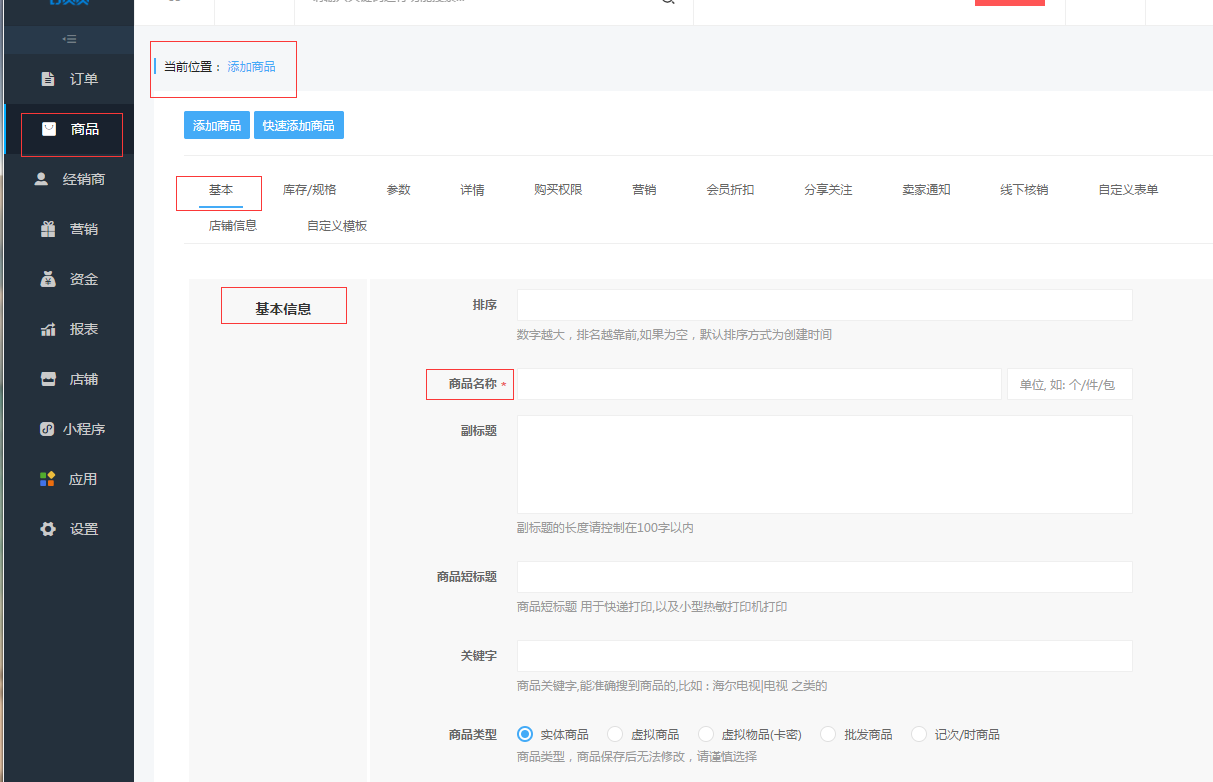Image resolution: width=1213 pixels, height=782 pixels.
Task: Open the sidebar 营销 gift icon
Action: (48, 229)
